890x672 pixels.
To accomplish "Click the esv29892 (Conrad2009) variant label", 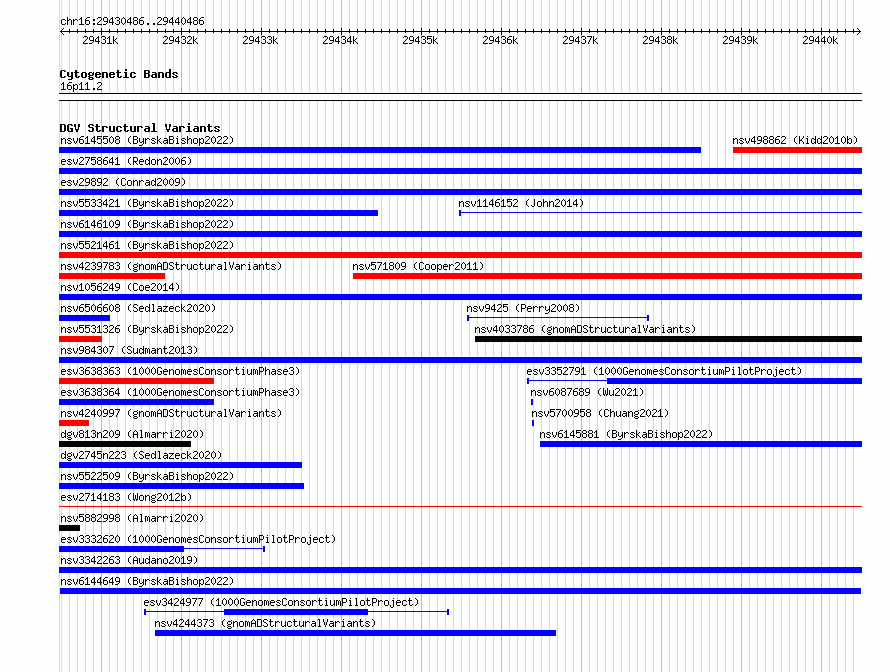I will coord(123,182).
